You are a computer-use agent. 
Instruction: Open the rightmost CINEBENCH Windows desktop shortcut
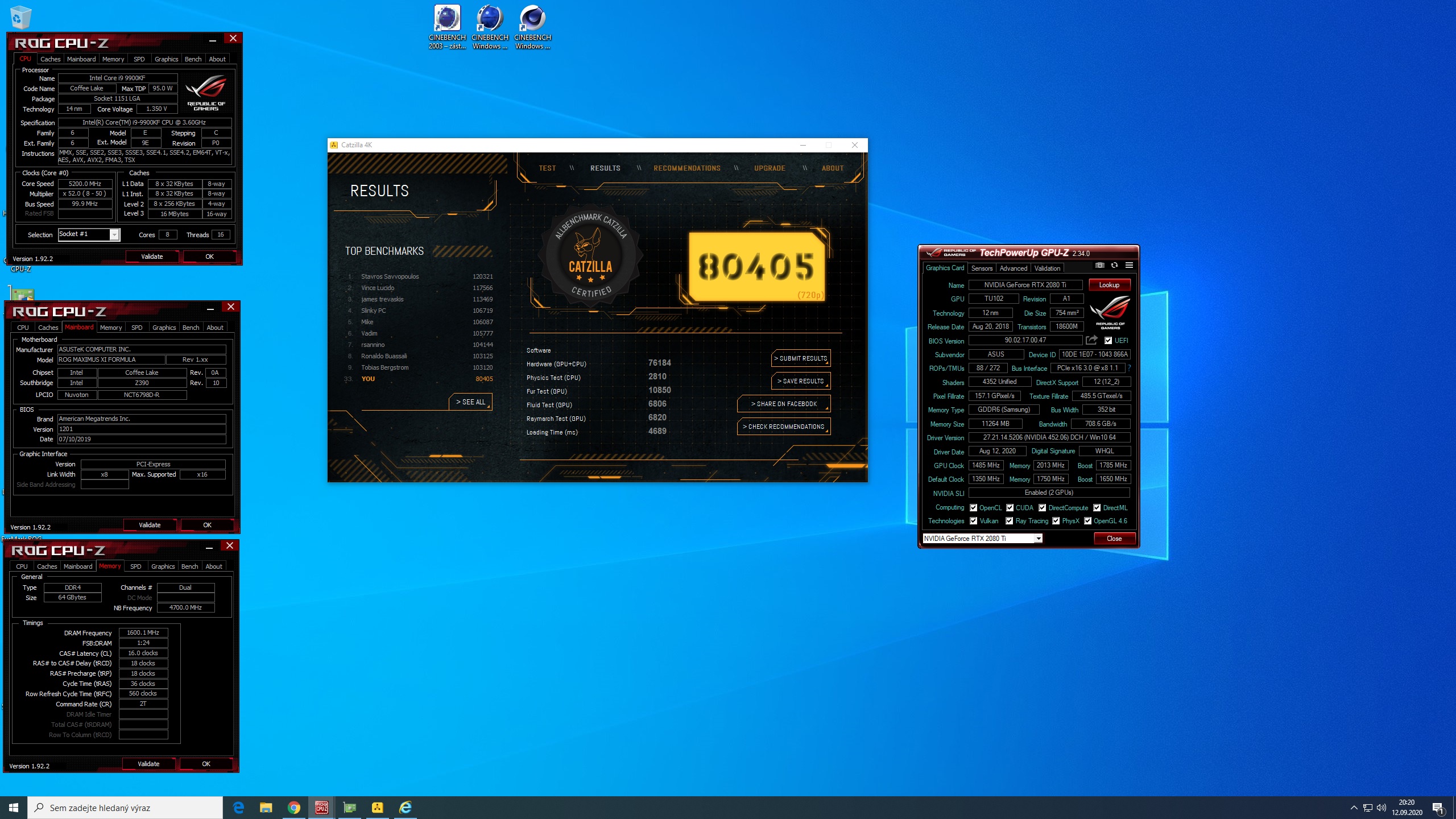(532, 27)
